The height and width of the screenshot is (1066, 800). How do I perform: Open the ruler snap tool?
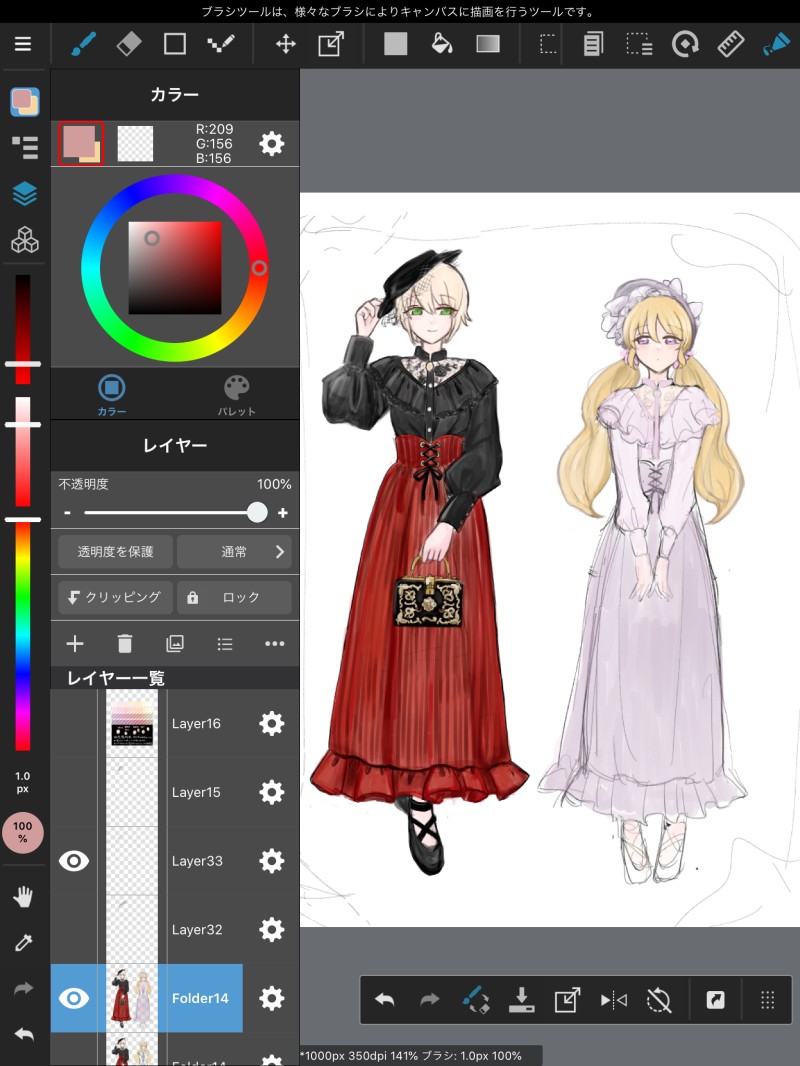[731, 44]
